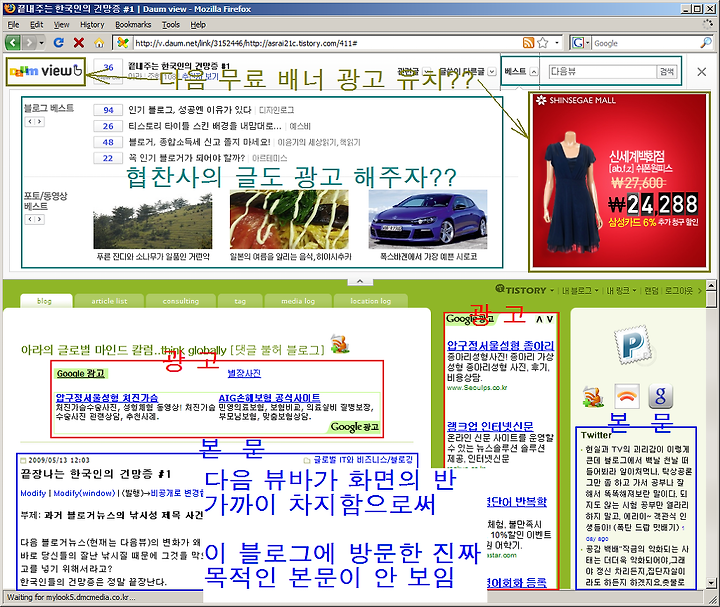The height and width of the screenshot is (607, 720).
Task: Click the 로그아웃 link in Tistory bar
Action: (x=679, y=290)
